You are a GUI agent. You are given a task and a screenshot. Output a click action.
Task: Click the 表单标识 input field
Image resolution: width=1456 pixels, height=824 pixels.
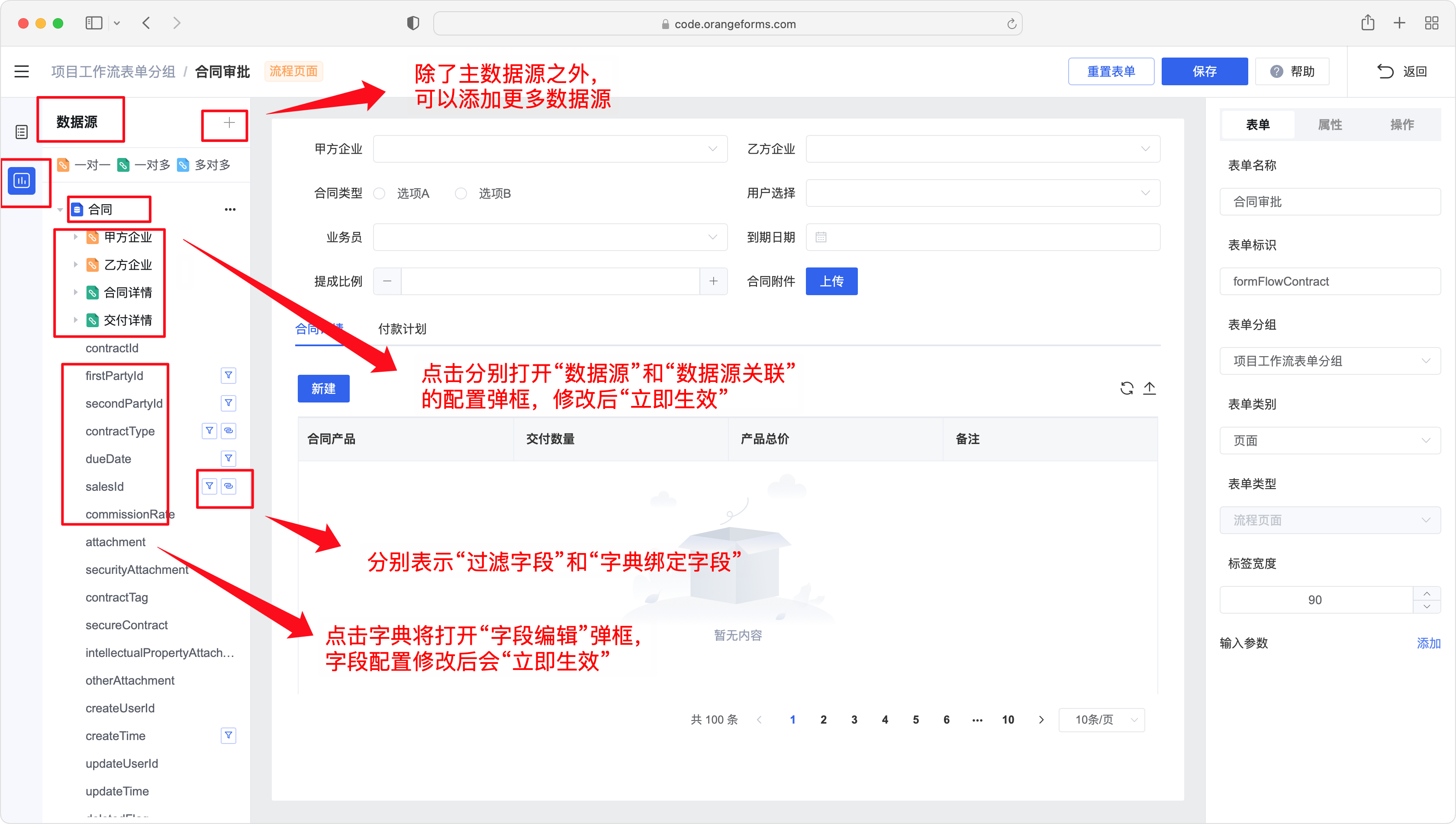pyautogui.click(x=1330, y=281)
